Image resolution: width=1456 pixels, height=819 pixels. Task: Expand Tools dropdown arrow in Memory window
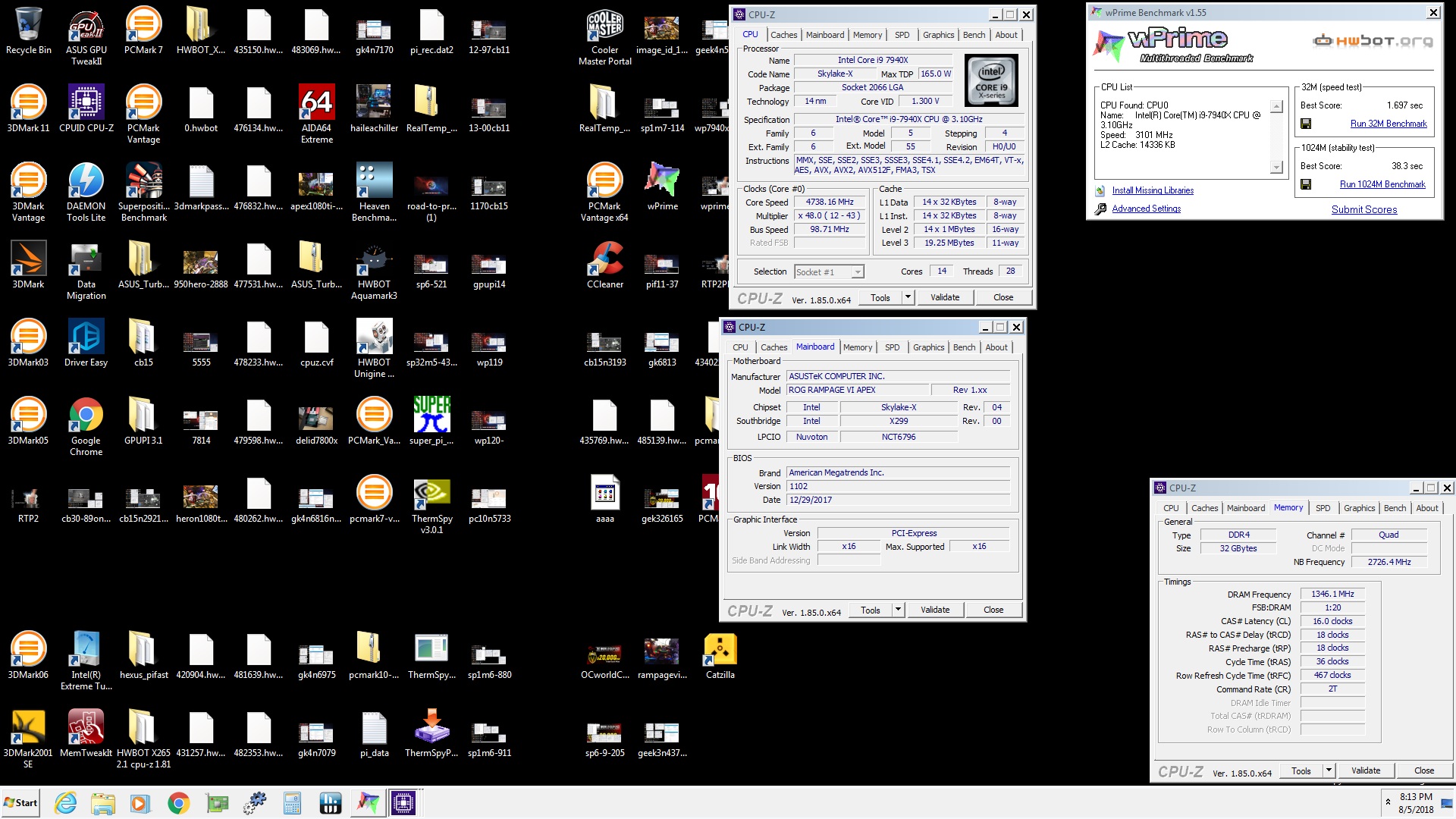[x=1329, y=770]
